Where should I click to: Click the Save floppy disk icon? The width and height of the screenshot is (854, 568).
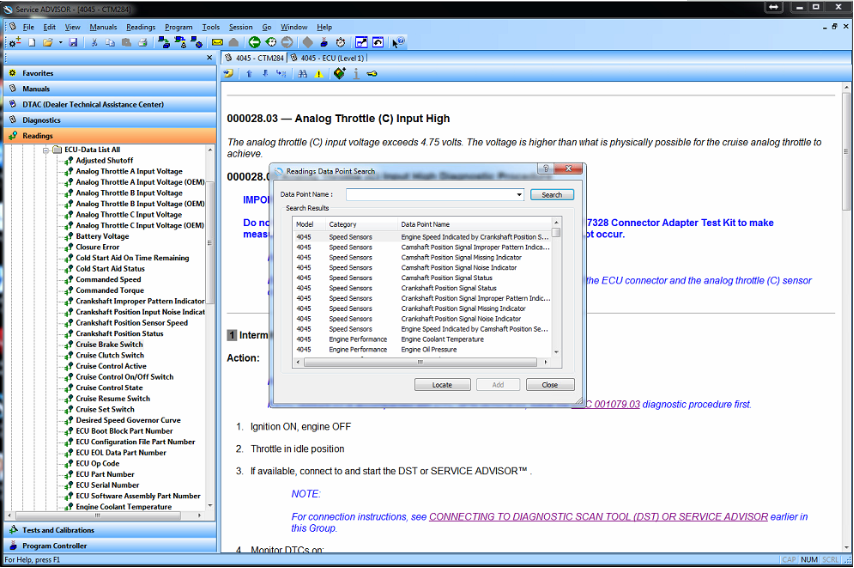[x=73, y=42]
